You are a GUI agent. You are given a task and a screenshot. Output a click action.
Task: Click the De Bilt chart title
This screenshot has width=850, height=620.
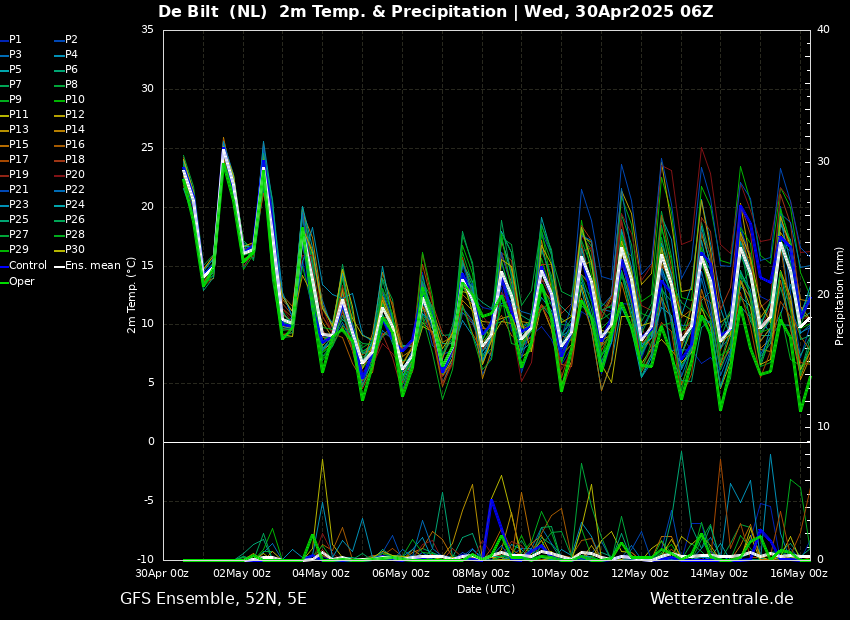[x=435, y=12]
